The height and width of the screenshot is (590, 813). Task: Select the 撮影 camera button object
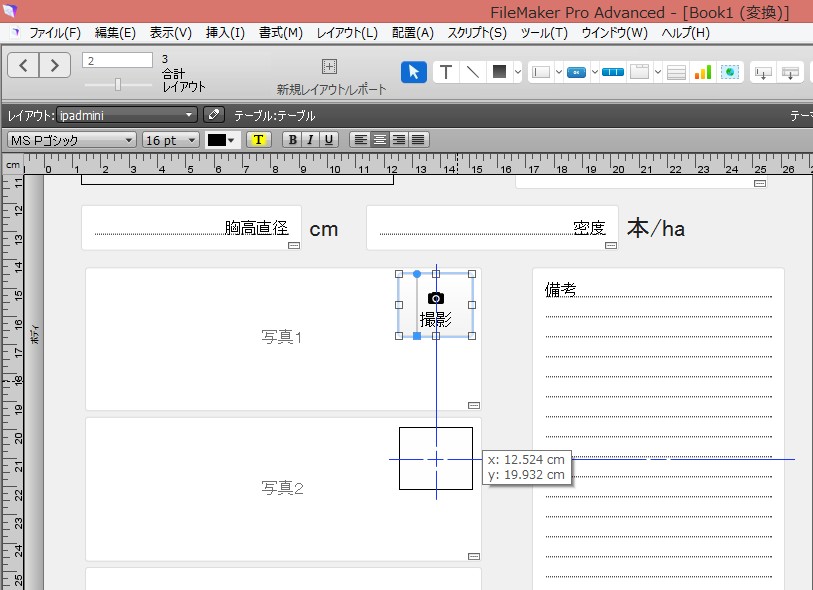pos(436,305)
